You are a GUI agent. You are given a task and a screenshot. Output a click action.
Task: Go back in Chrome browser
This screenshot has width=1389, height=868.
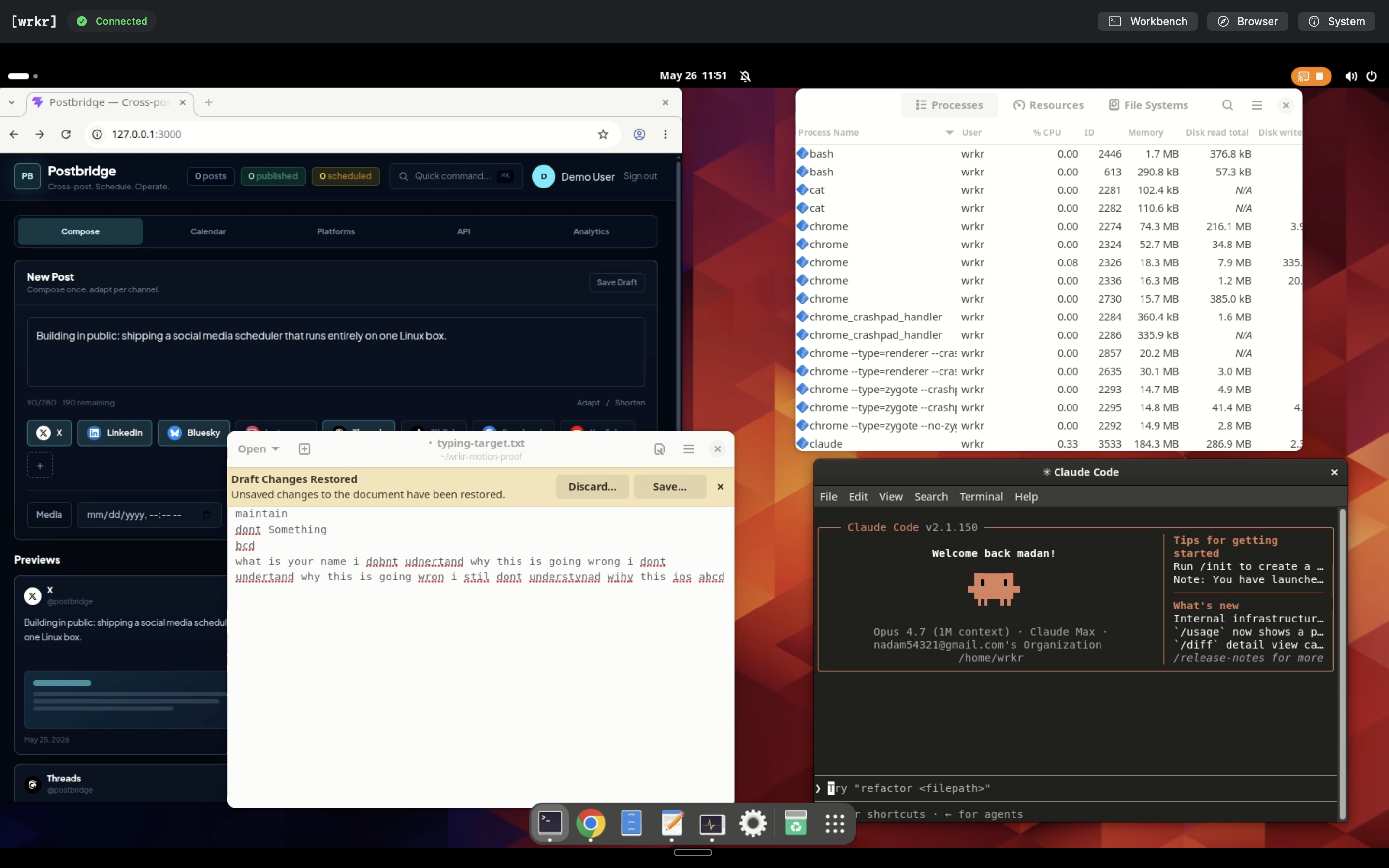pos(14,134)
